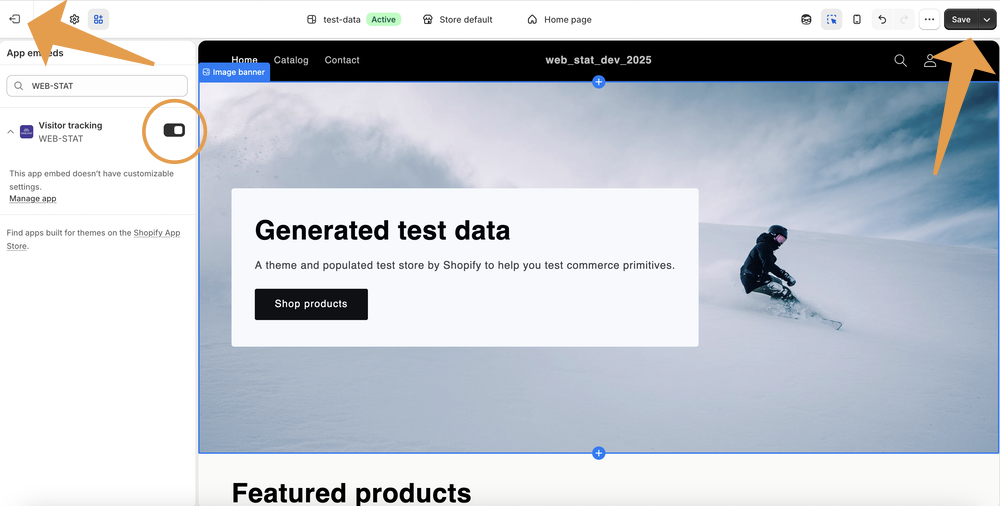Select the App embeds icon
The height and width of the screenshot is (506, 1000).
click(98, 19)
